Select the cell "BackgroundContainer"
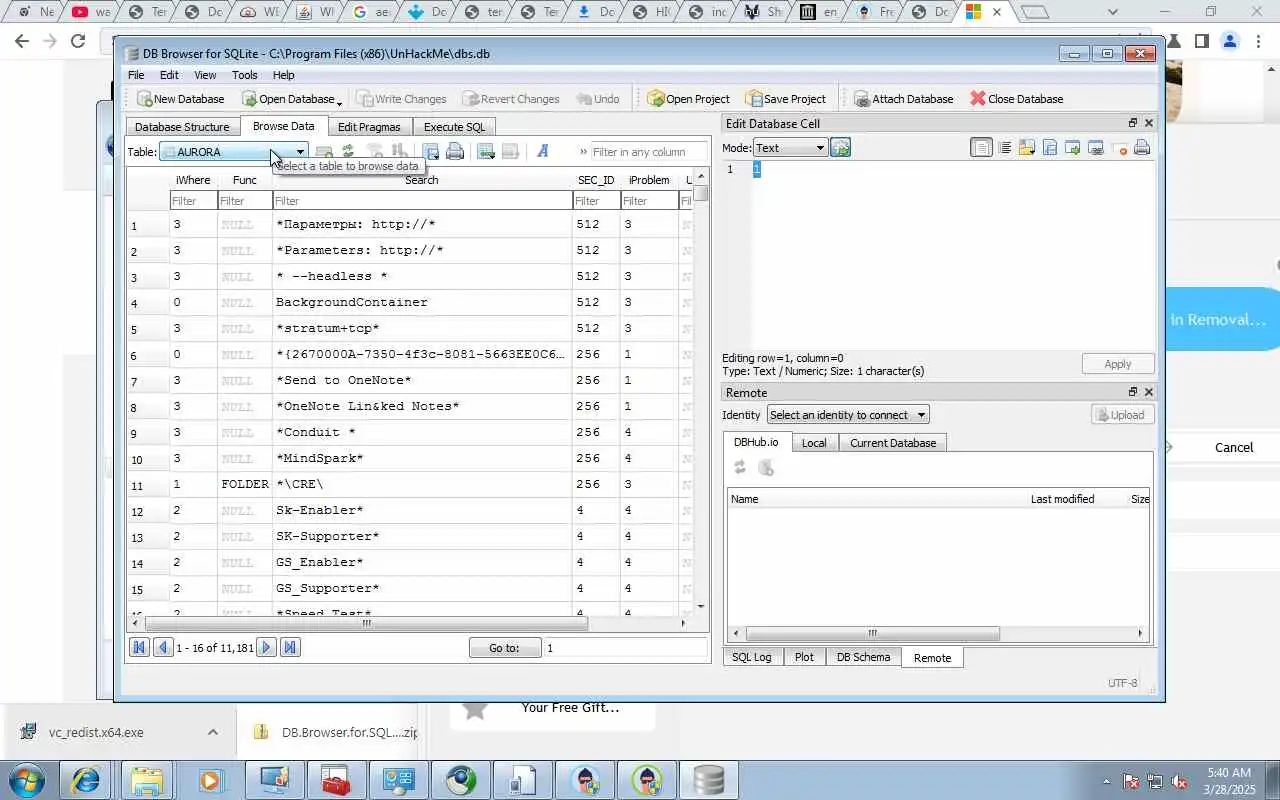The width and height of the screenshot is (1280, 800). [421, 302]
